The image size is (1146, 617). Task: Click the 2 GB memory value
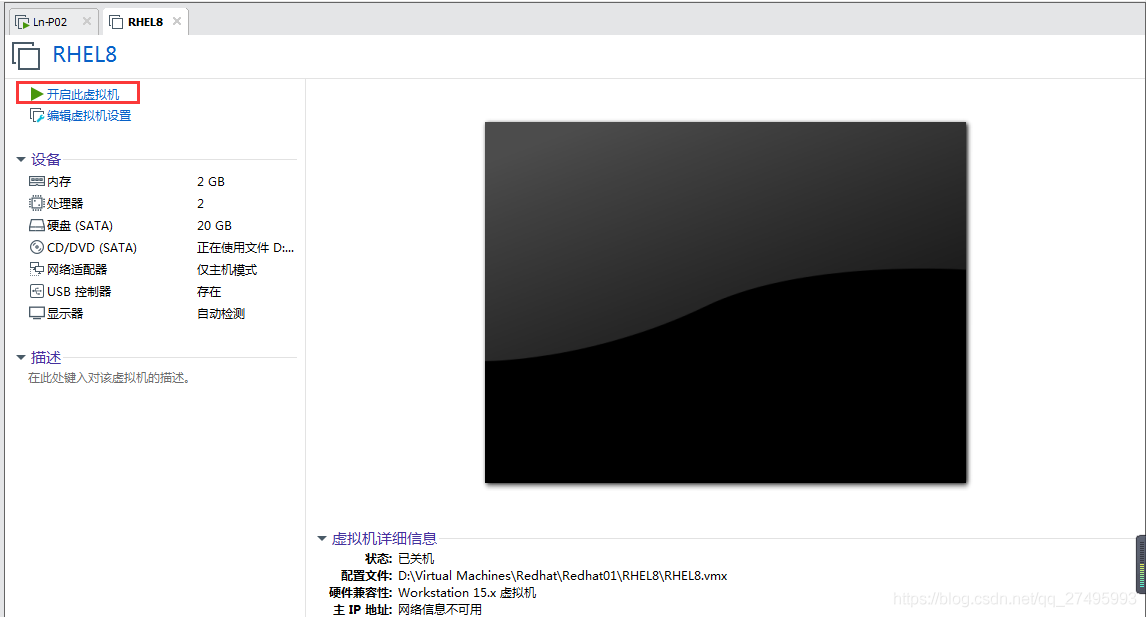tap(210, 181)
